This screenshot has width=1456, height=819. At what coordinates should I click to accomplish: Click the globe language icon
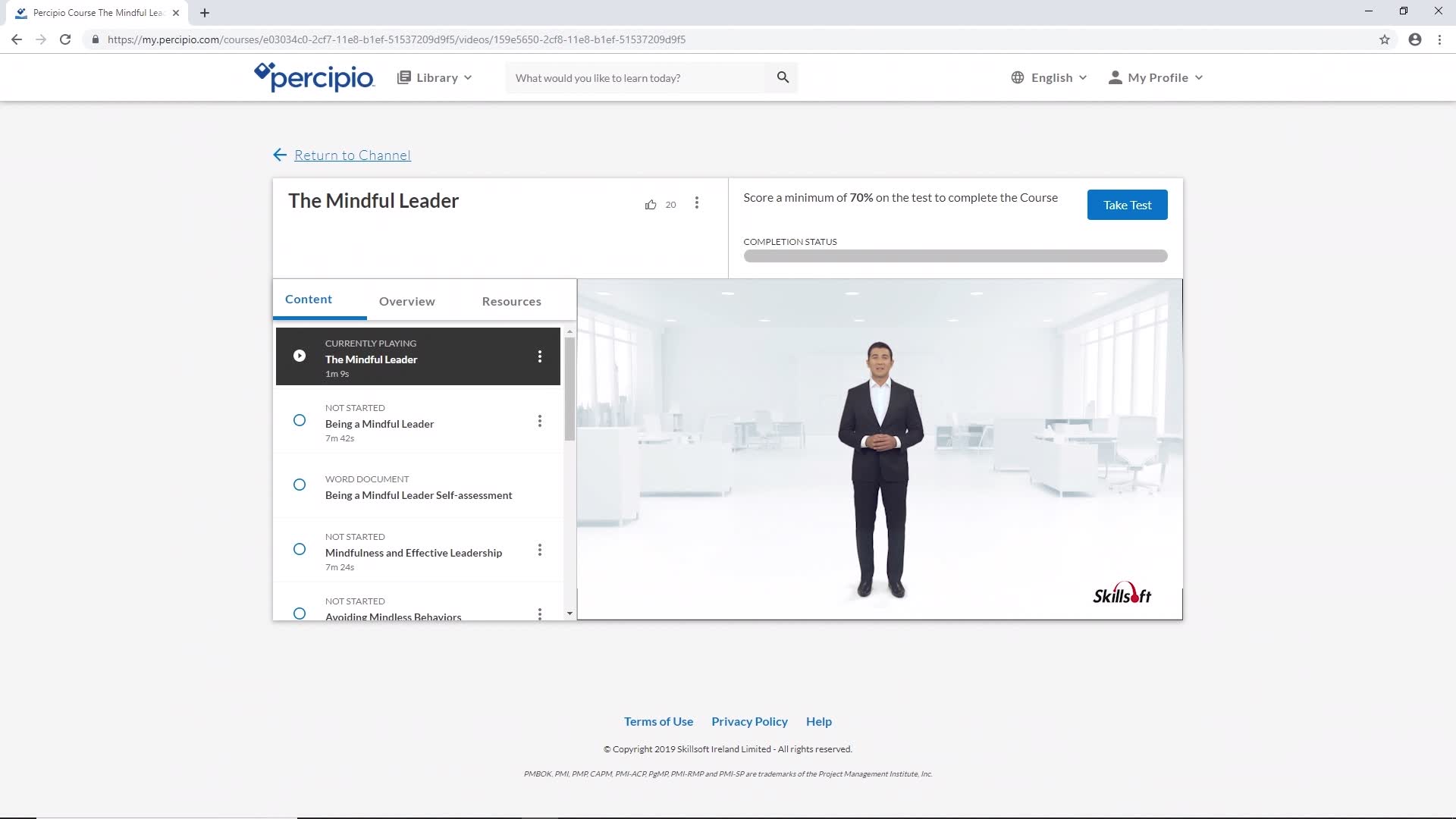1018,77
